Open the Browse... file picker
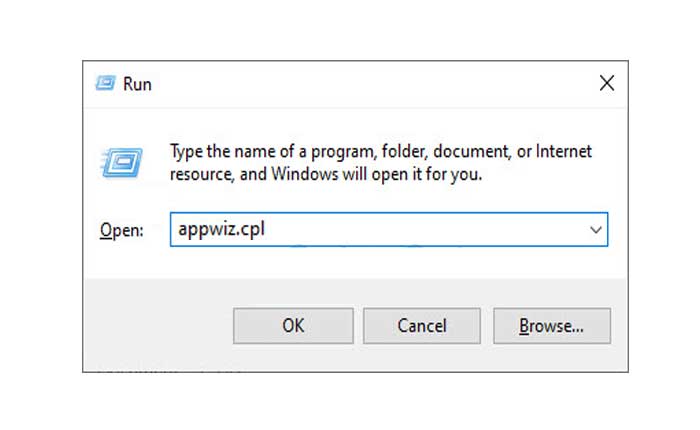The width and height of the screenshot is (700, 430). (551, 325)
